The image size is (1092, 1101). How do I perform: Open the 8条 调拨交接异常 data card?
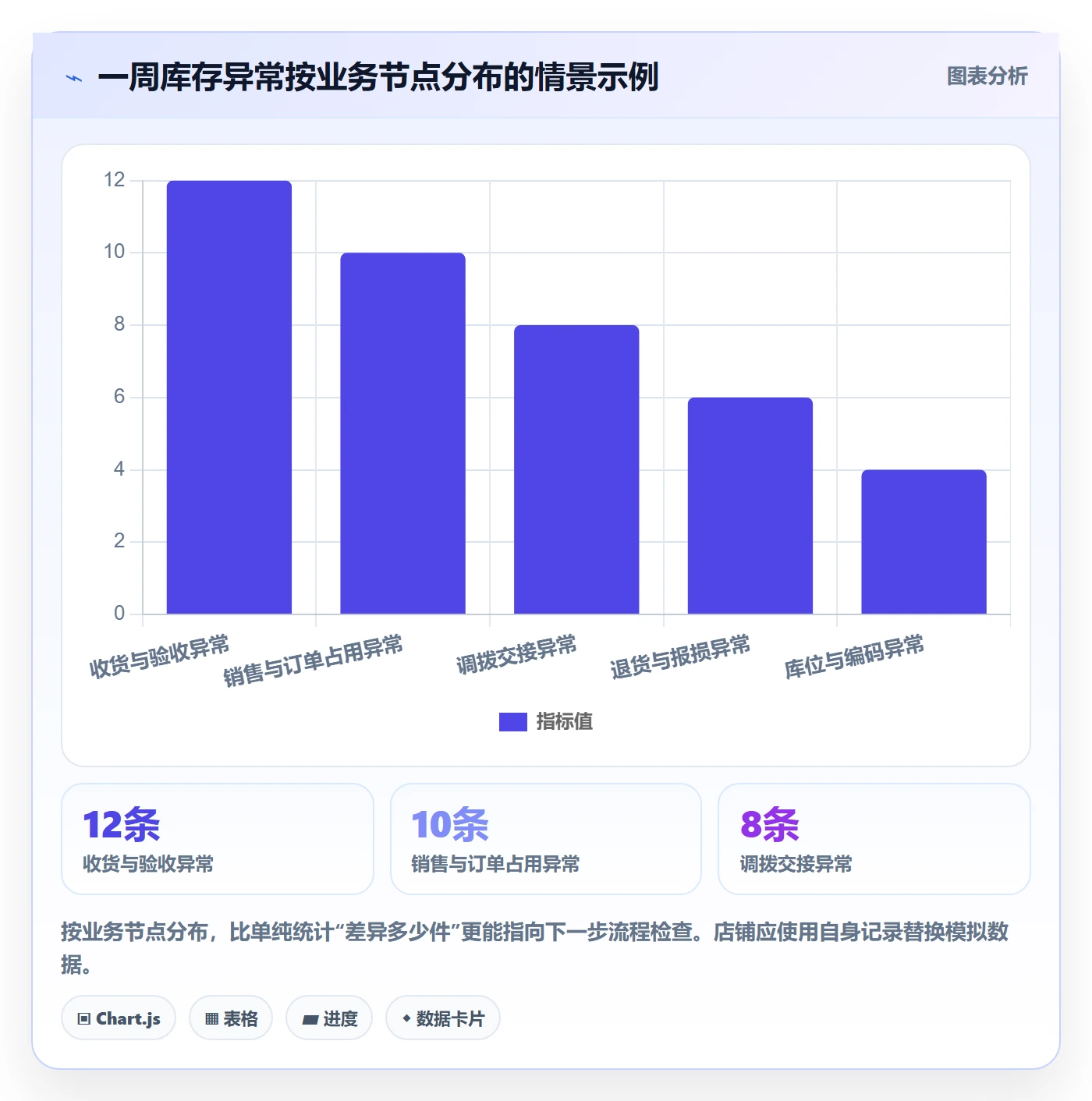point(874,839)
